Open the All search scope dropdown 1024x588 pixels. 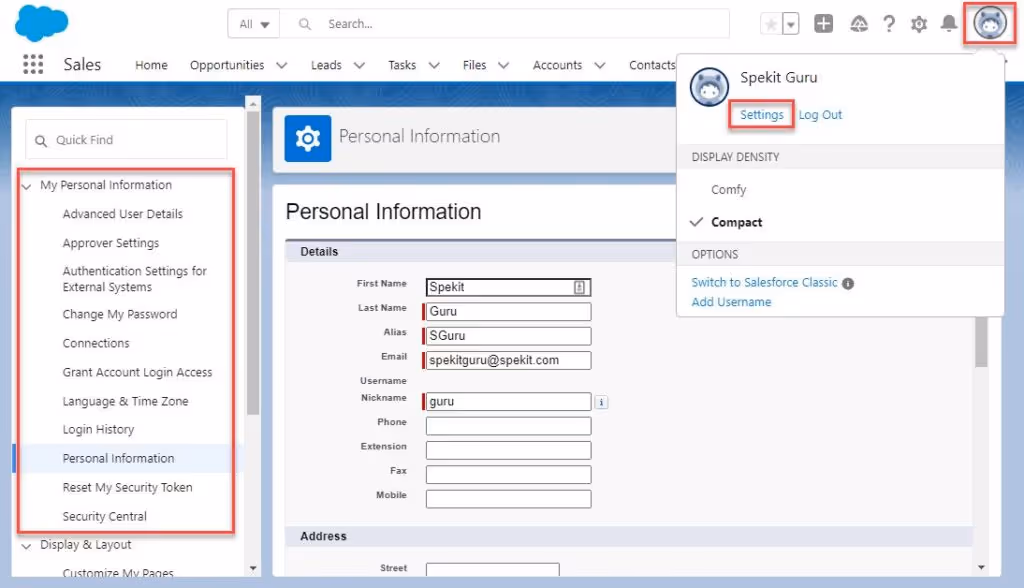pos(254,24)
